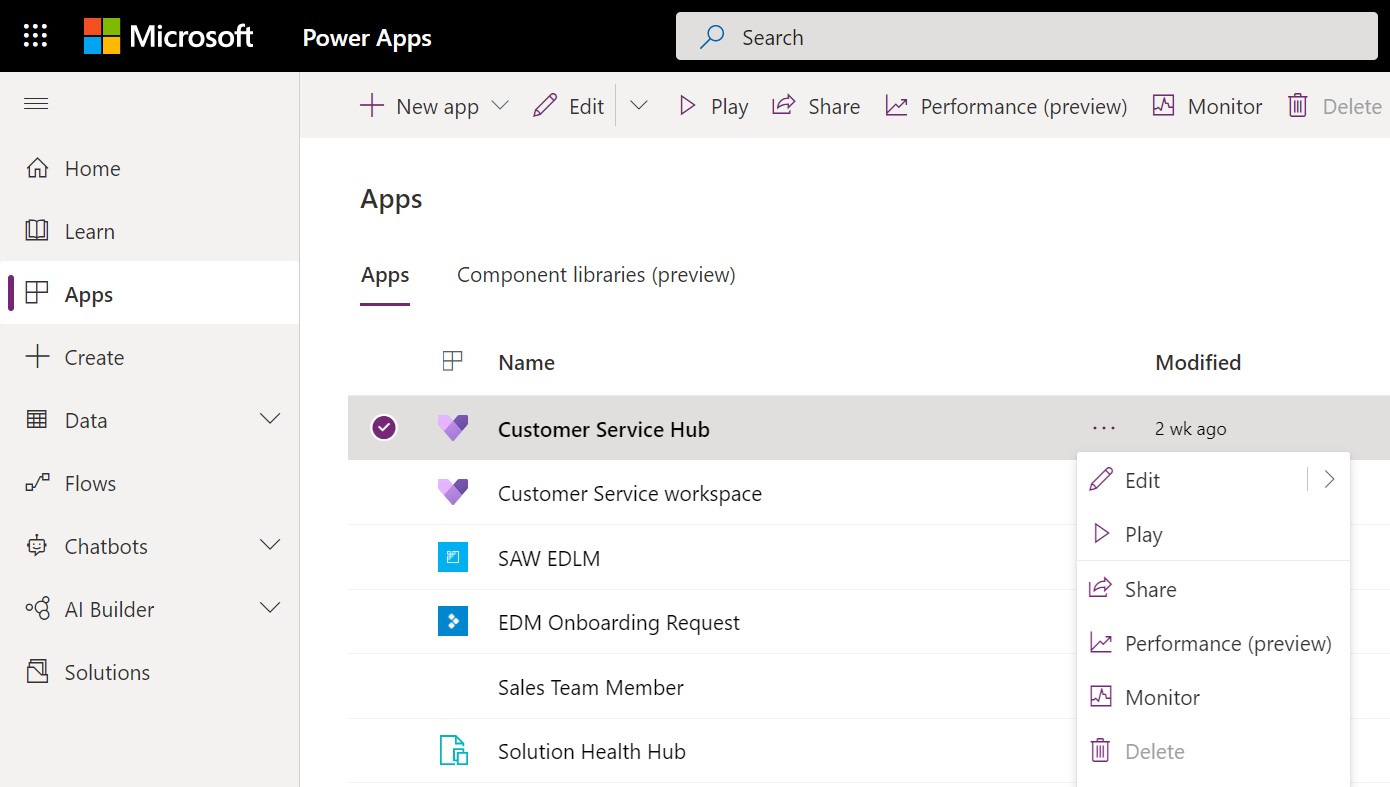Select the SAW EDLM app row

click(x=549, y=557)
